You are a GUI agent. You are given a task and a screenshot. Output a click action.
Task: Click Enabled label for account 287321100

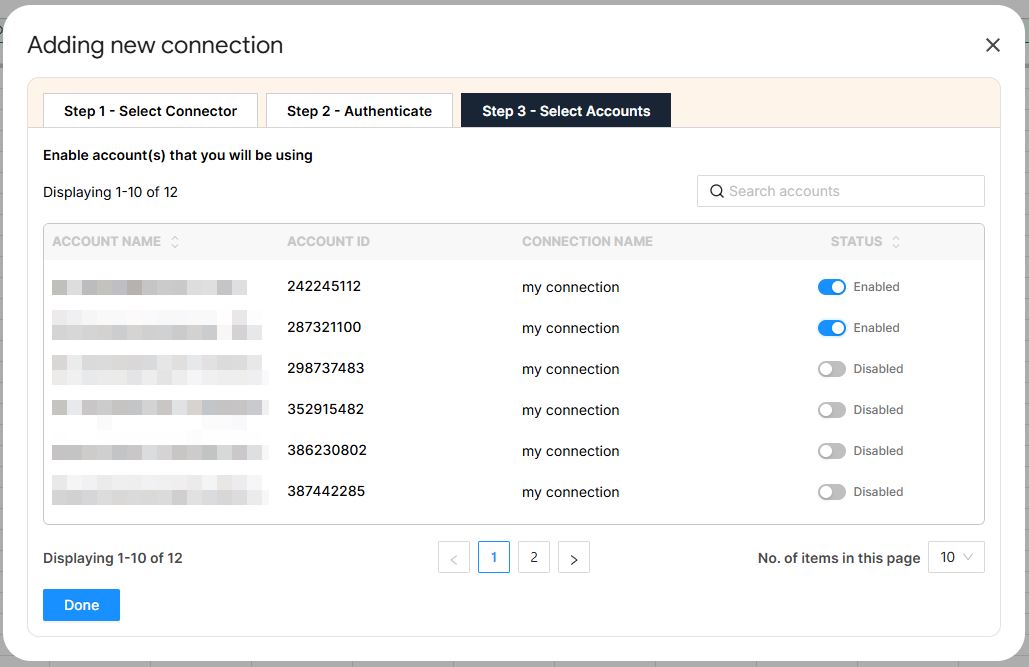876,328
